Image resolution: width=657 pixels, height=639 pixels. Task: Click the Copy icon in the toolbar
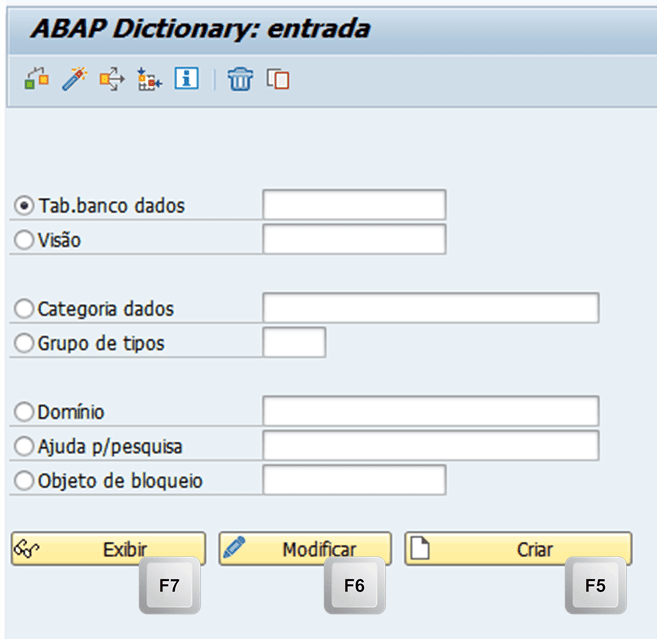[x=278, y=79]
